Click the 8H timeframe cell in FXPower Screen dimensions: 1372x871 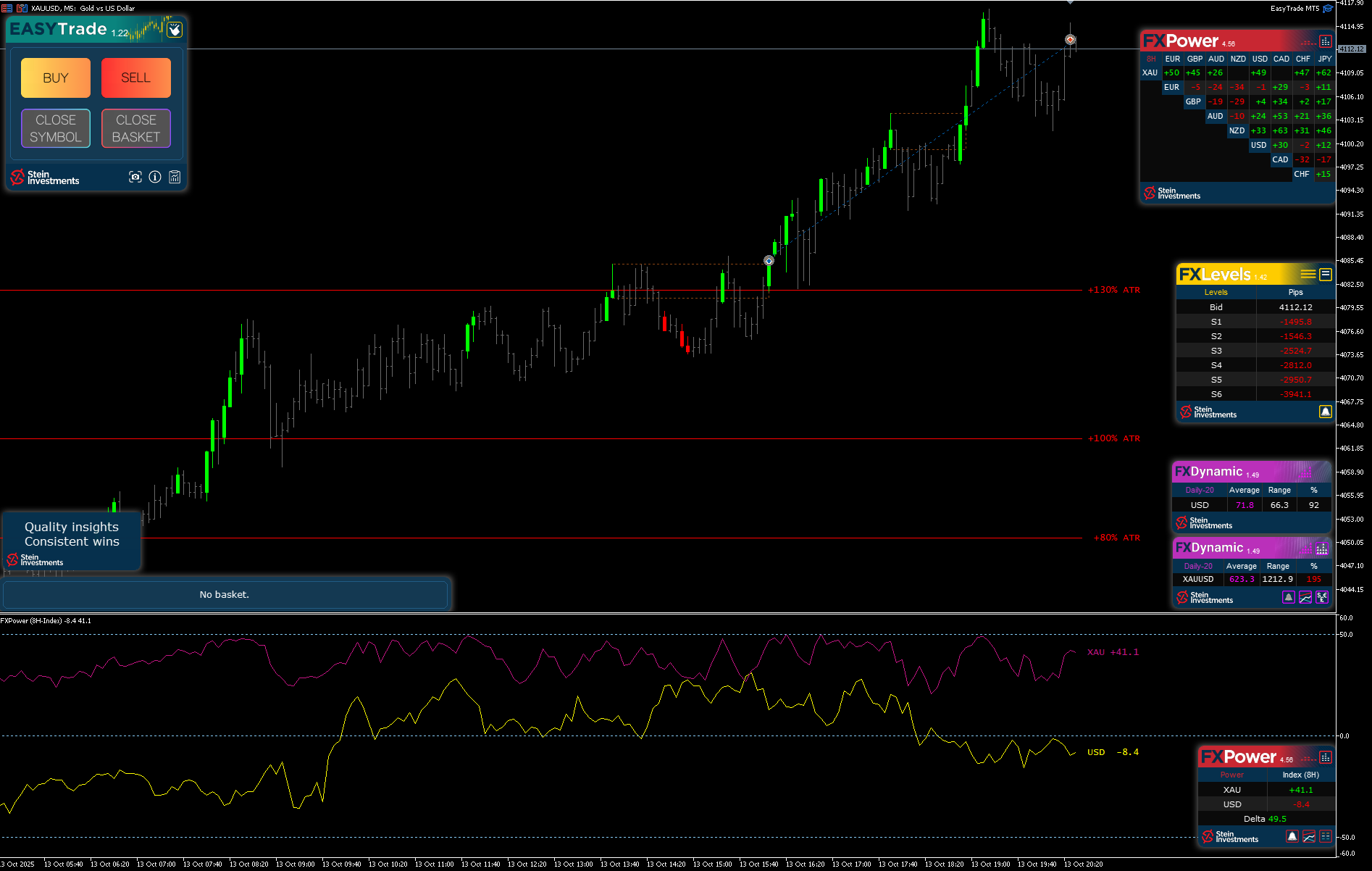click(x=1151, y=59)
